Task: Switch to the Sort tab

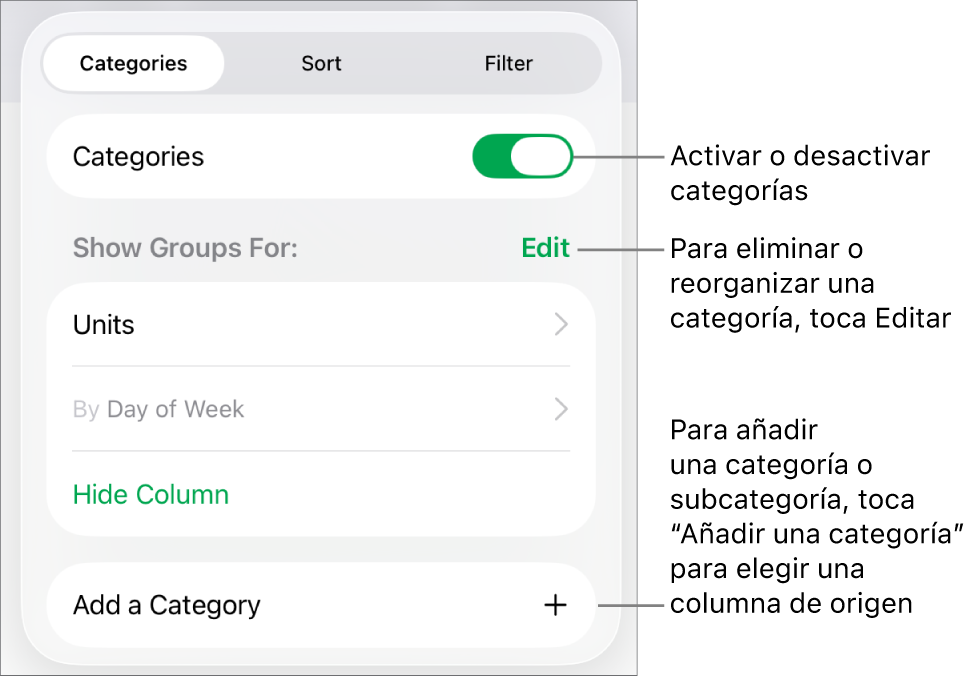Action: pyautogui.click(x=321, y=62)
